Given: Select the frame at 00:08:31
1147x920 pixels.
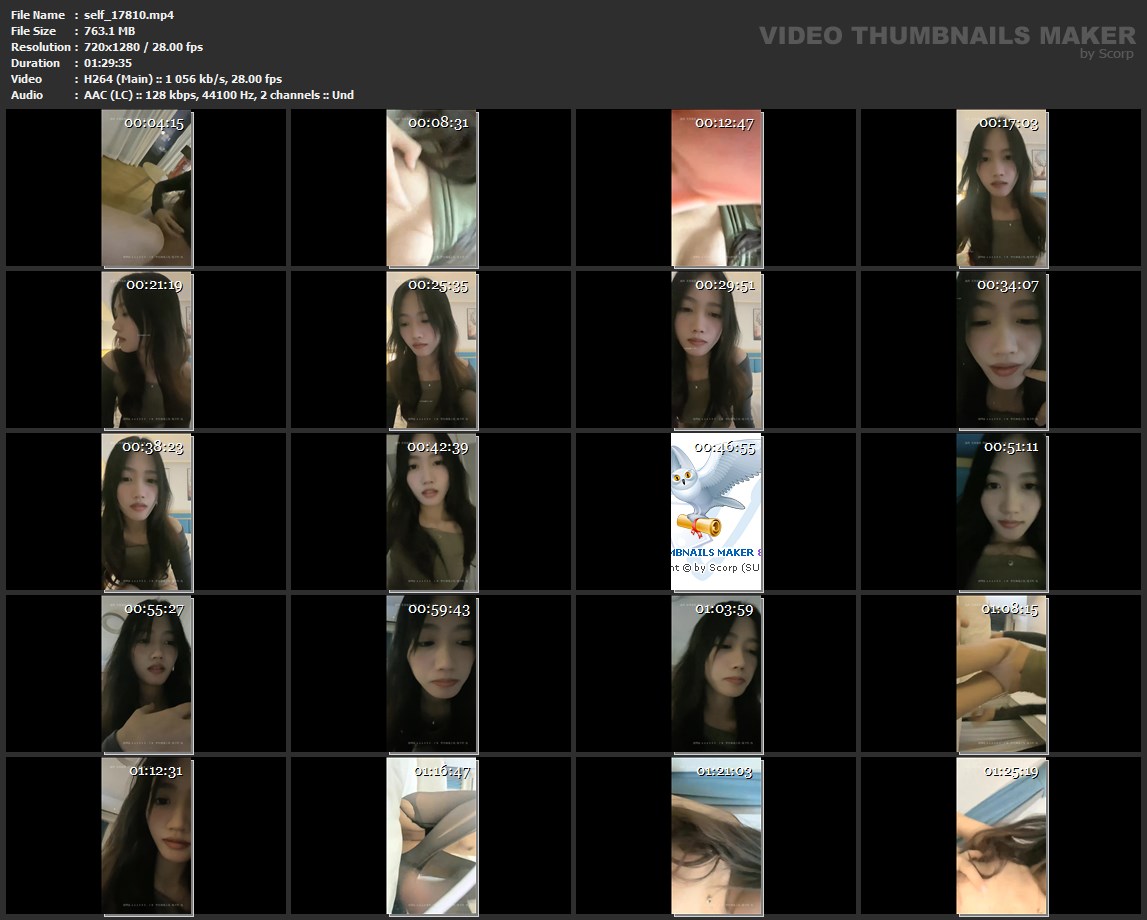Looking at the screenshot, I should pos(432,189).
